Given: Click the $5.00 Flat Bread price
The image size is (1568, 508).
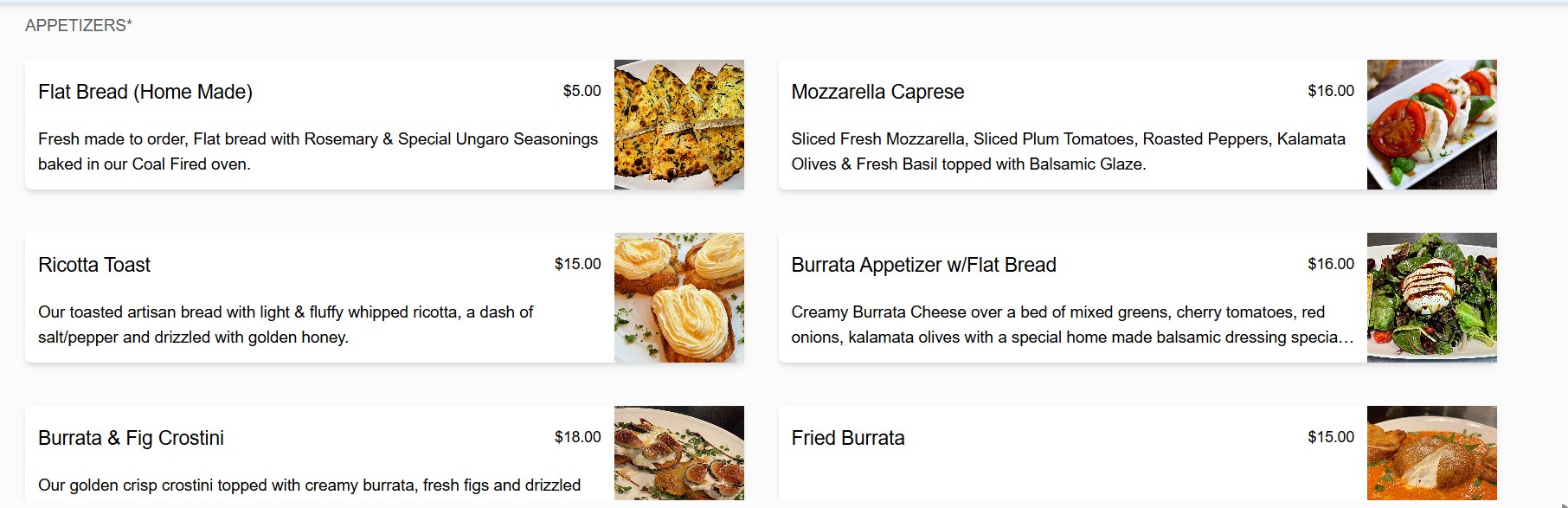Looking at the screenshot, I should tap(581, 89).
